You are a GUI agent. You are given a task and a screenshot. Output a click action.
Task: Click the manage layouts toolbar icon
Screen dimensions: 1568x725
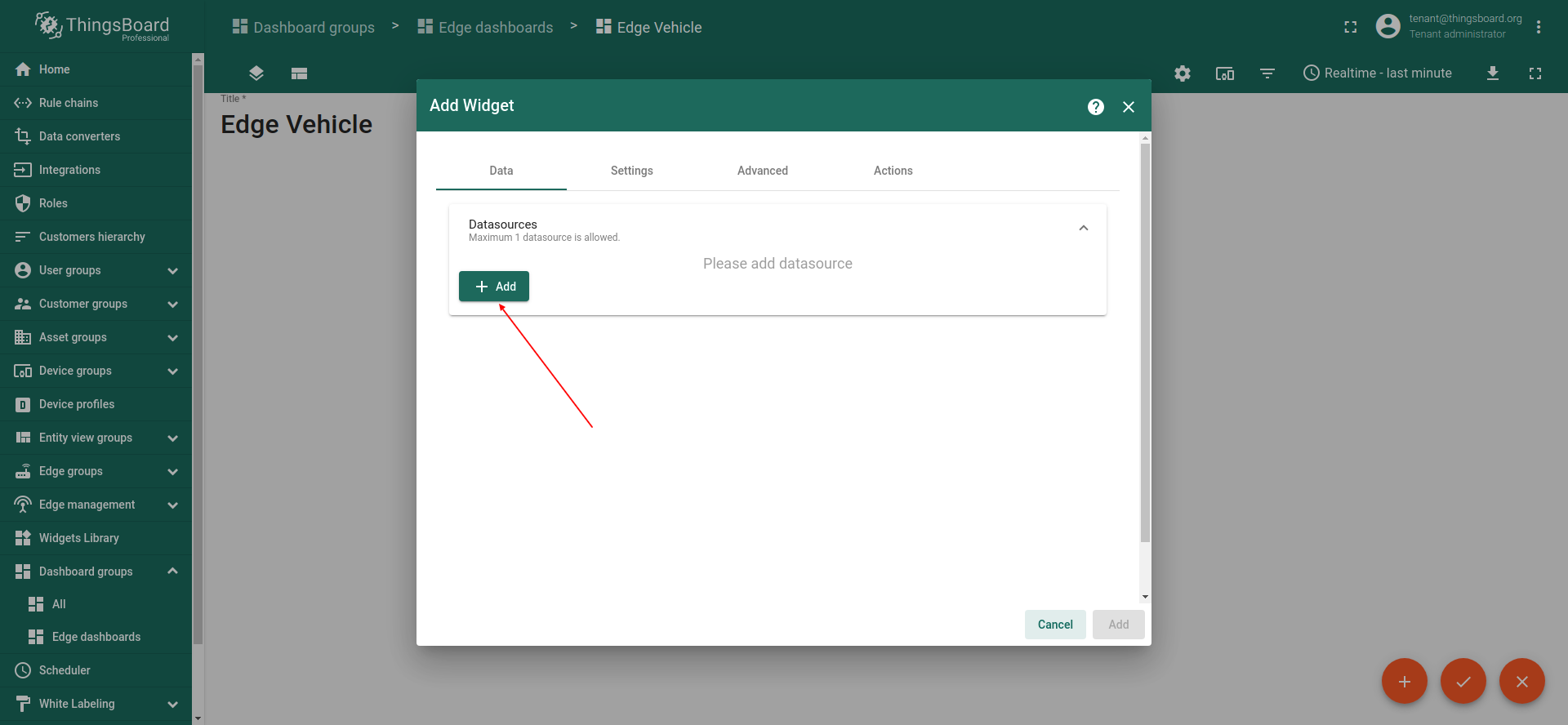coord(299,73)
